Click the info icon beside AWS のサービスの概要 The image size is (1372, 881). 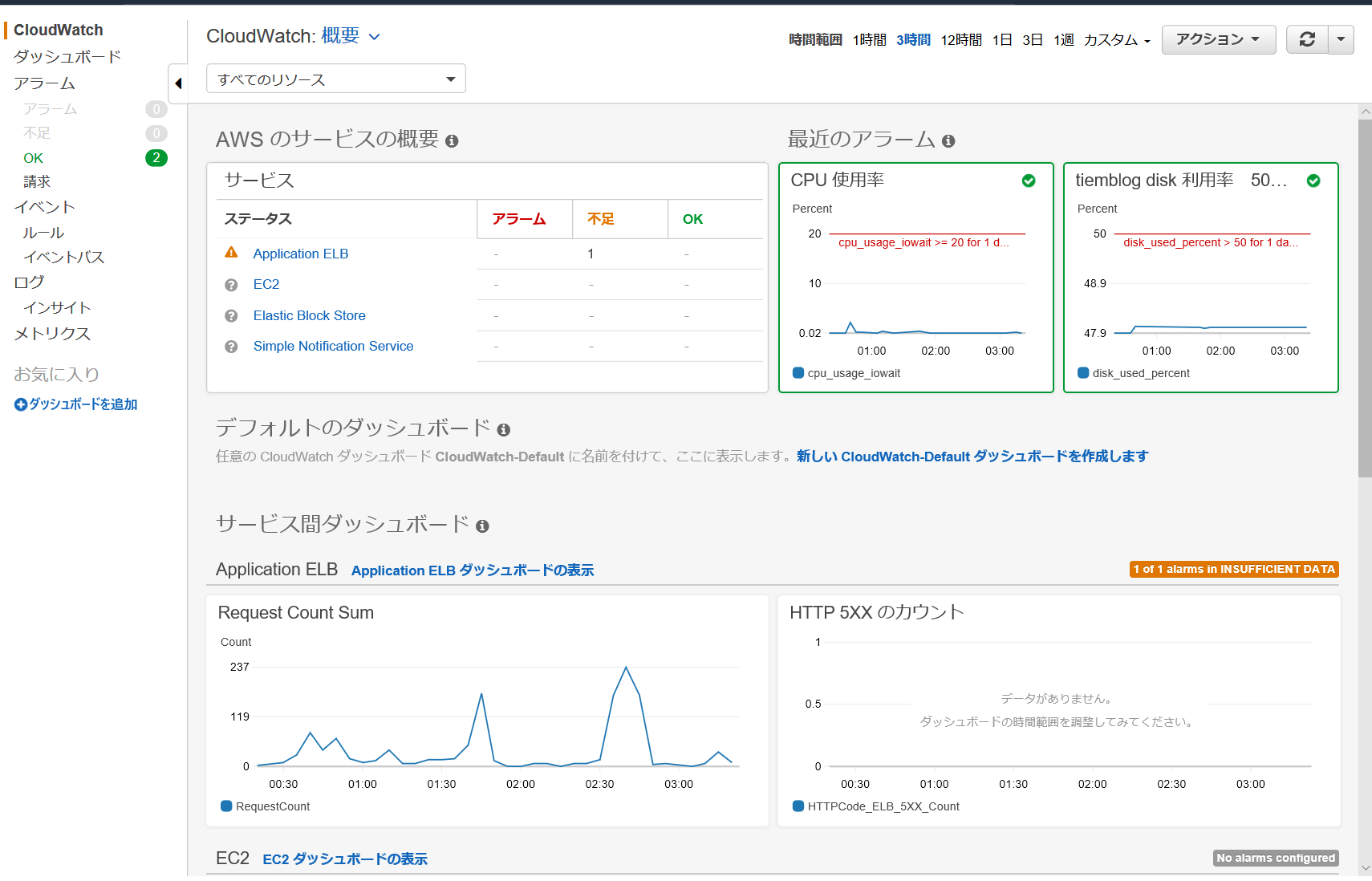[x=452, y=141]
